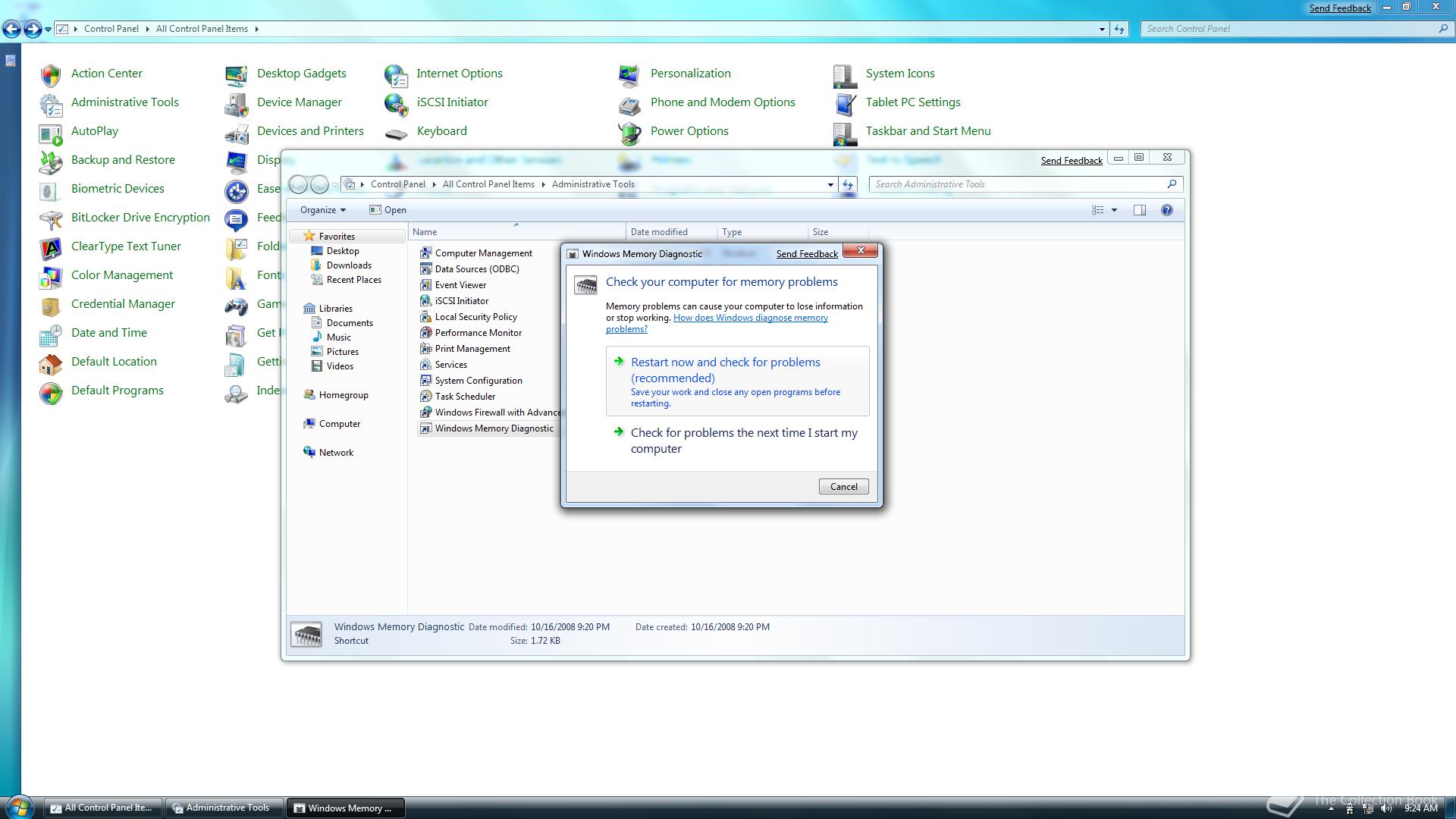Image resolution: width=1456 pixels, height=819 pixels.
Task: Open Tablet PC Settings icon
Action: [845, 103]
